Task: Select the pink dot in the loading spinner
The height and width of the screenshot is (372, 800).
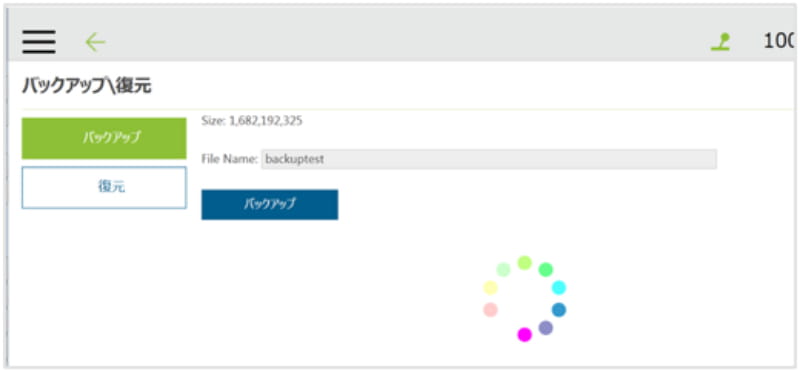Action: click(490, 310)
